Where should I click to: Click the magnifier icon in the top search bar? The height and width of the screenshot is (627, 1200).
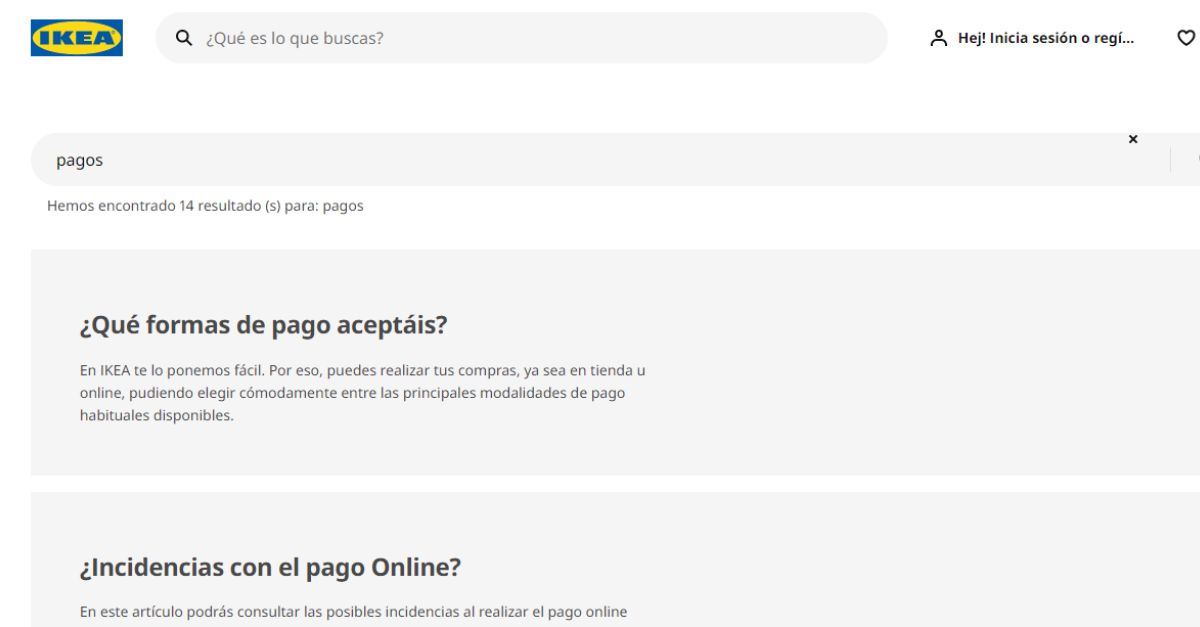[x=184, y=38]
